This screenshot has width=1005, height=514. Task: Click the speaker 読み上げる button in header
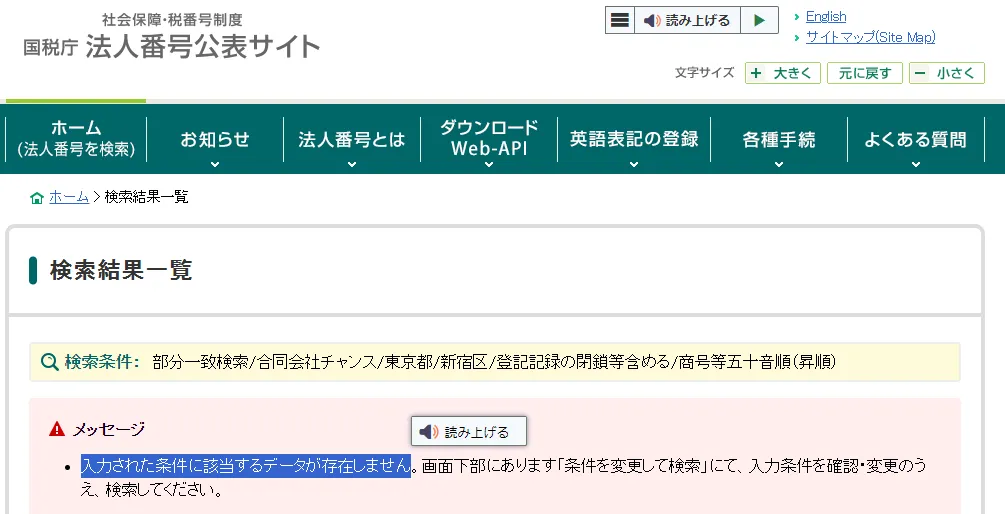tap(686, 20)
